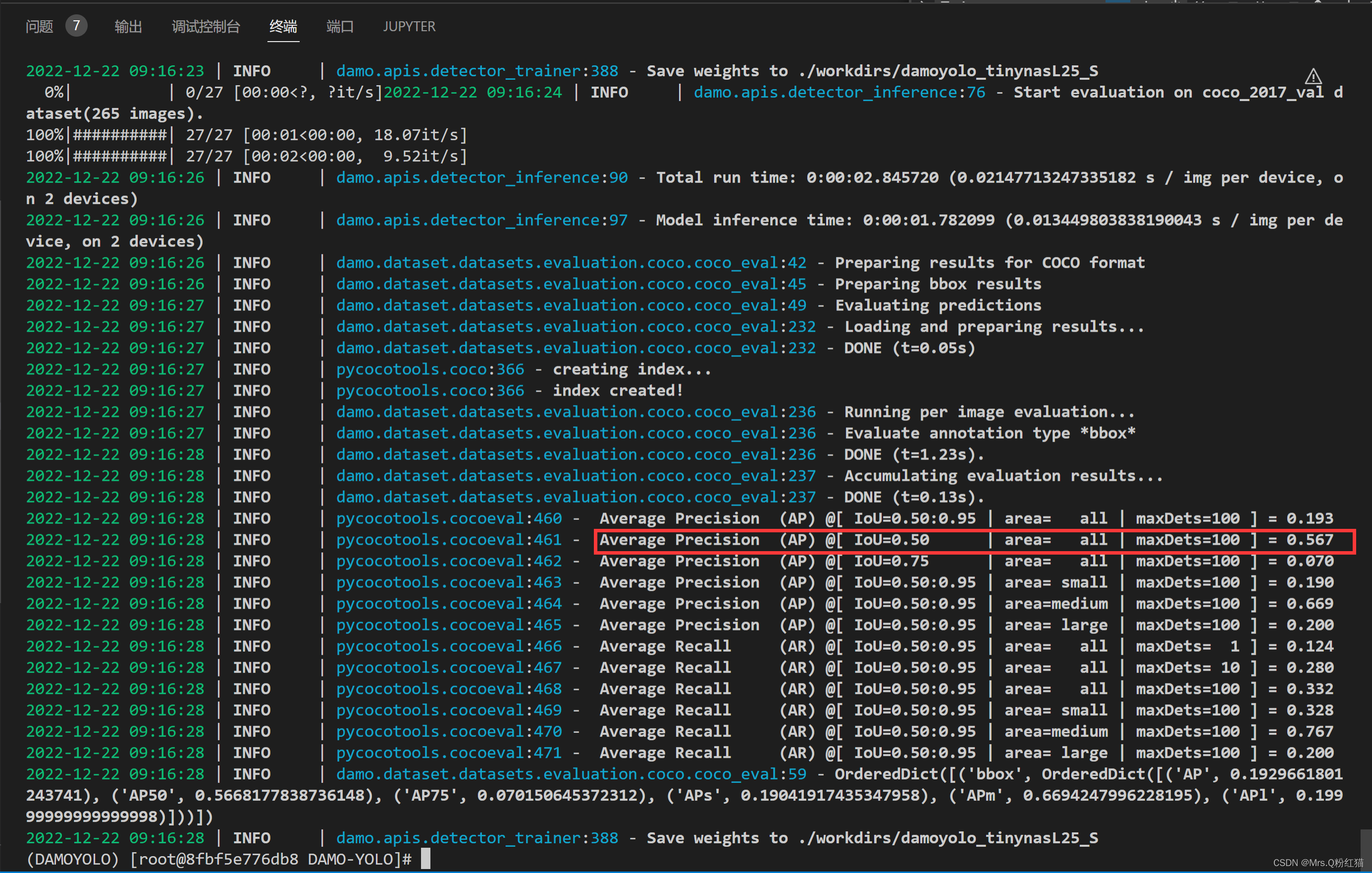
Task: Open link damo.apis.detector_inference:90
Action: [x=481, y=178]
